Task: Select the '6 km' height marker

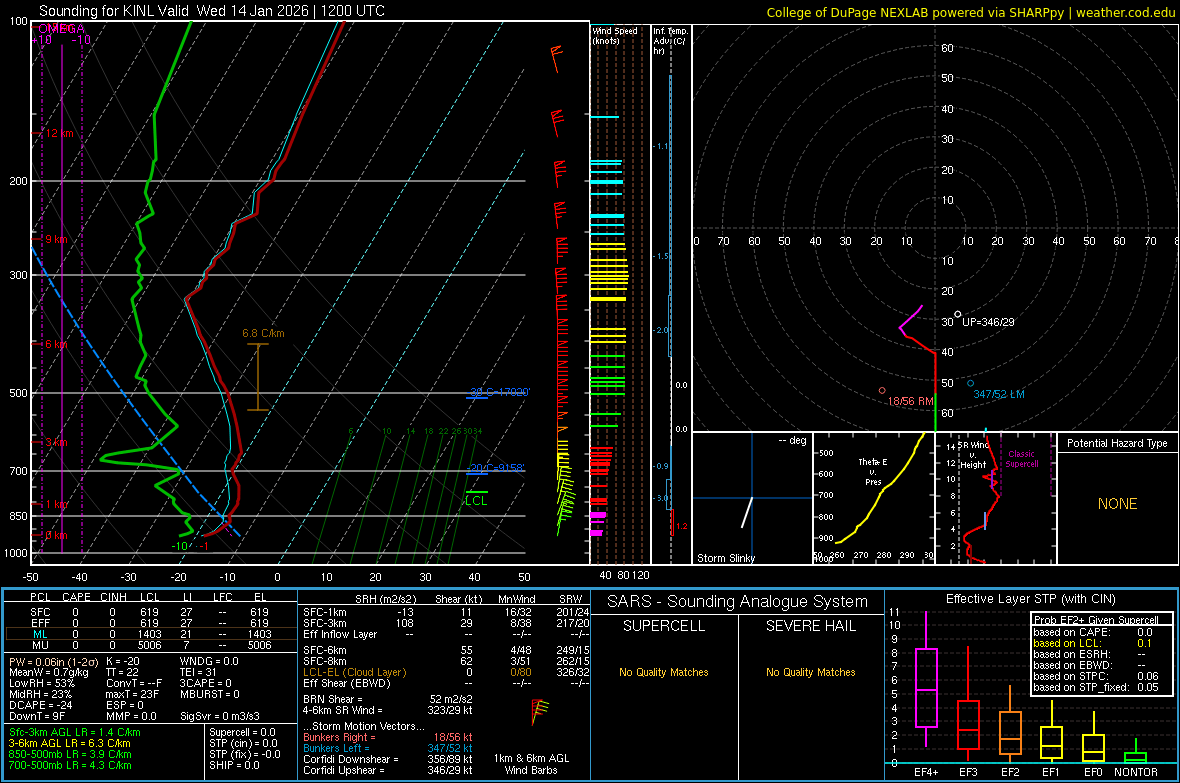Action: click(56, 344)
